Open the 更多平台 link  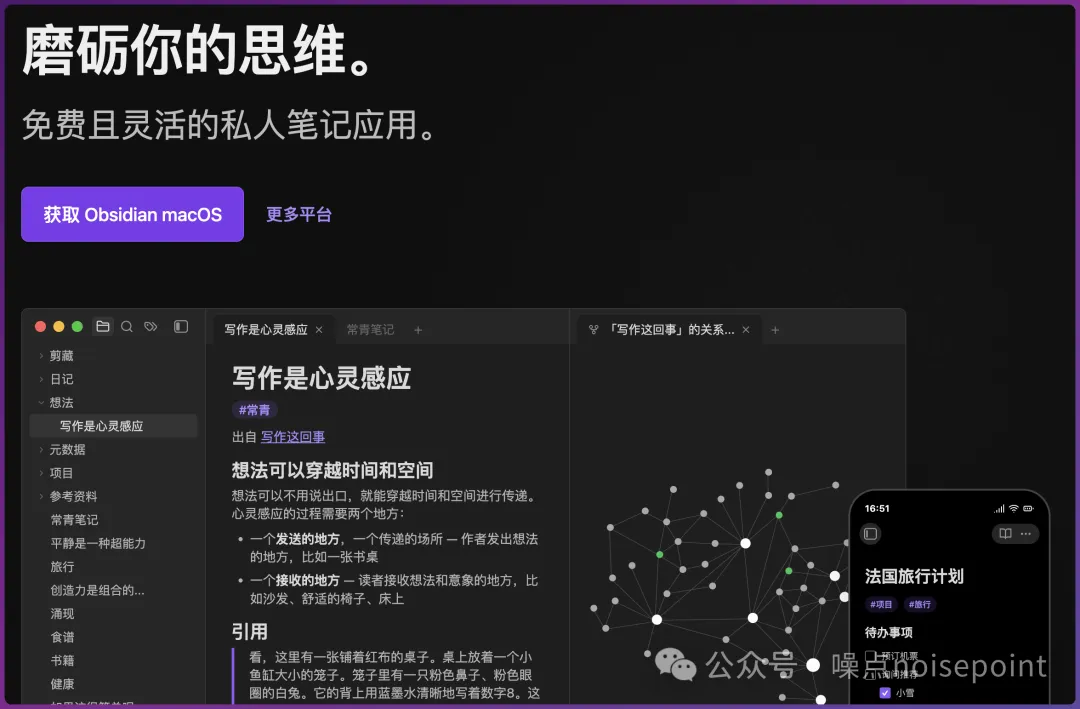coord(299,214)
